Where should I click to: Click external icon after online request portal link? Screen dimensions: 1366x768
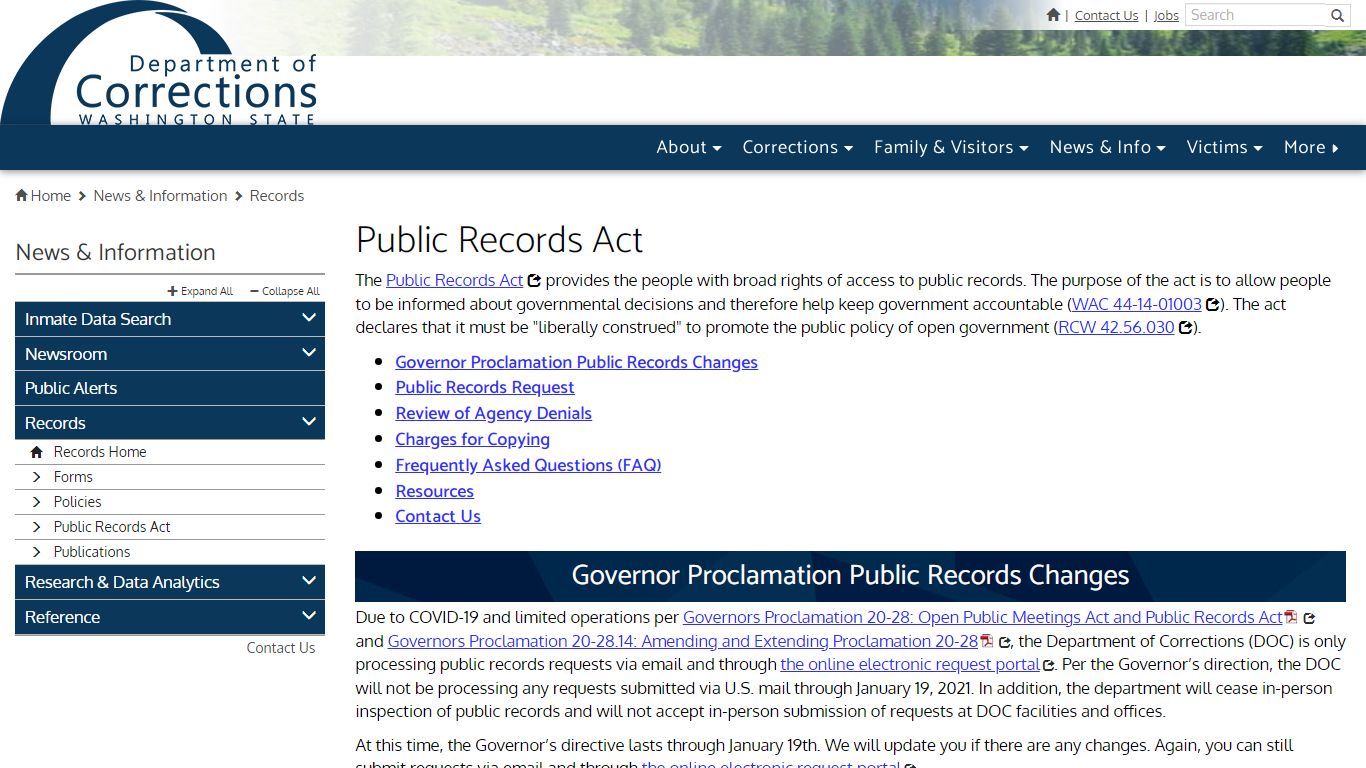point(1048,665)
